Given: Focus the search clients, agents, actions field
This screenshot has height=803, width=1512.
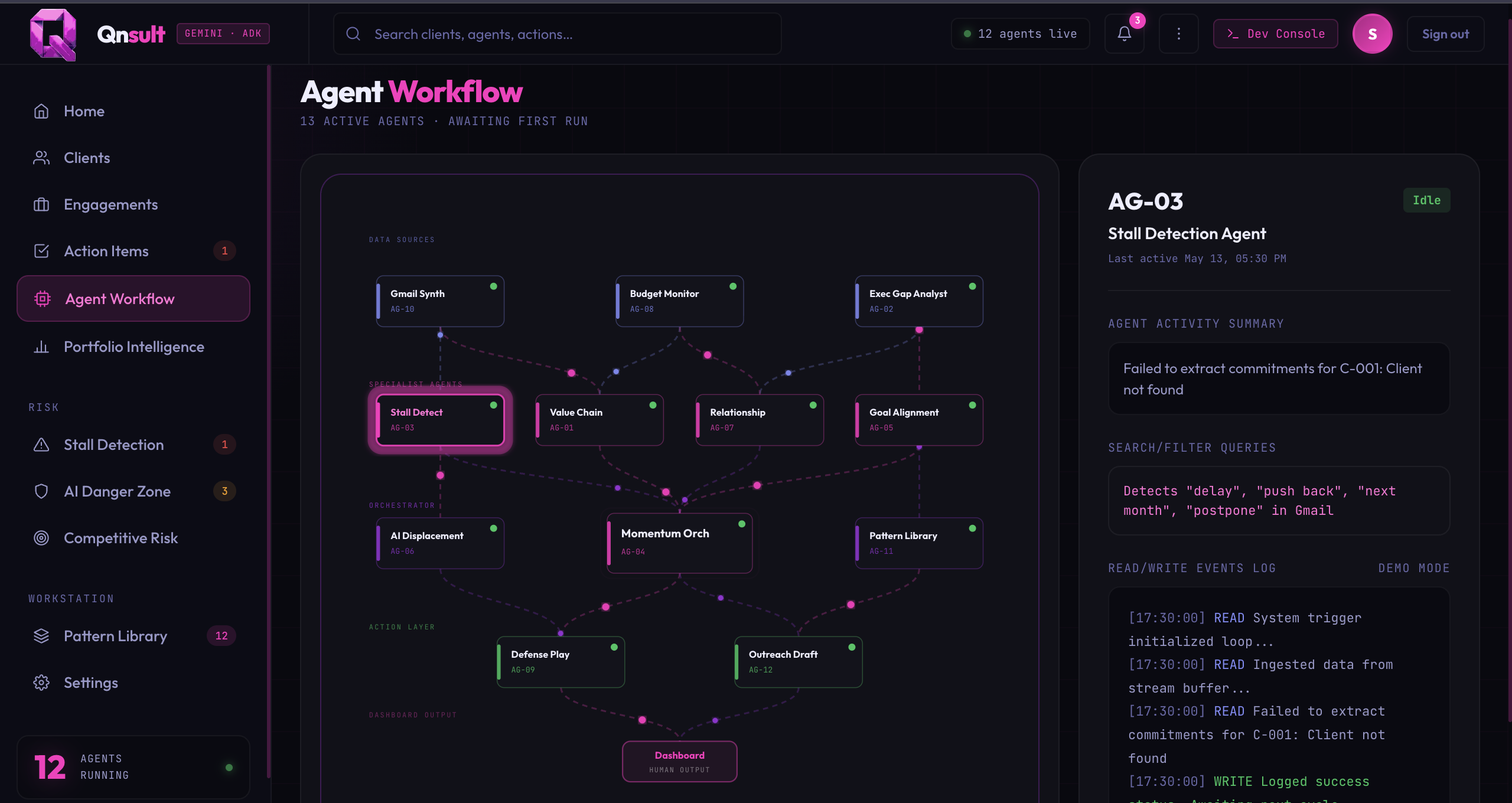Looking at the screenshot, I should [557, 34].
